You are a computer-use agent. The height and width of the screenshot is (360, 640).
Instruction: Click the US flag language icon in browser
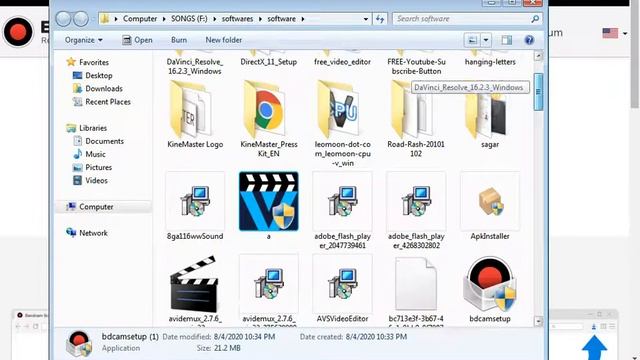pos(610,33)
